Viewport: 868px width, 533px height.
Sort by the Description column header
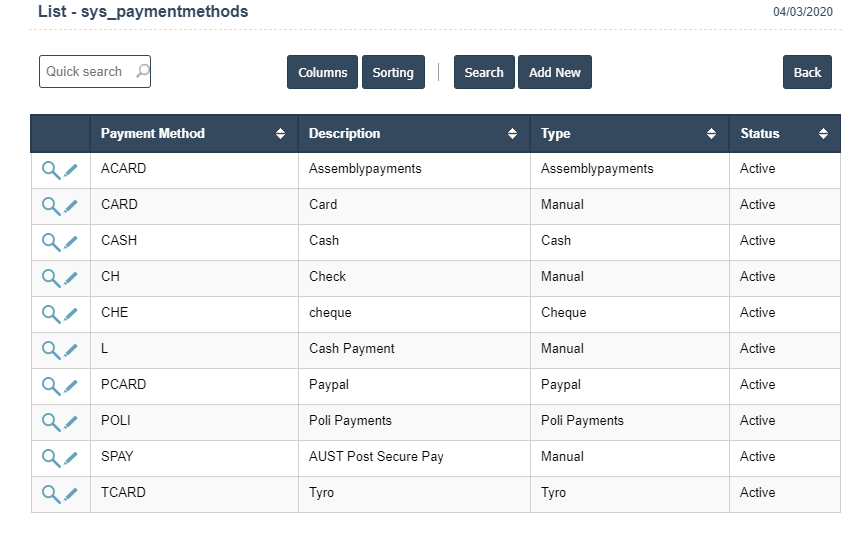pos(512,134)
